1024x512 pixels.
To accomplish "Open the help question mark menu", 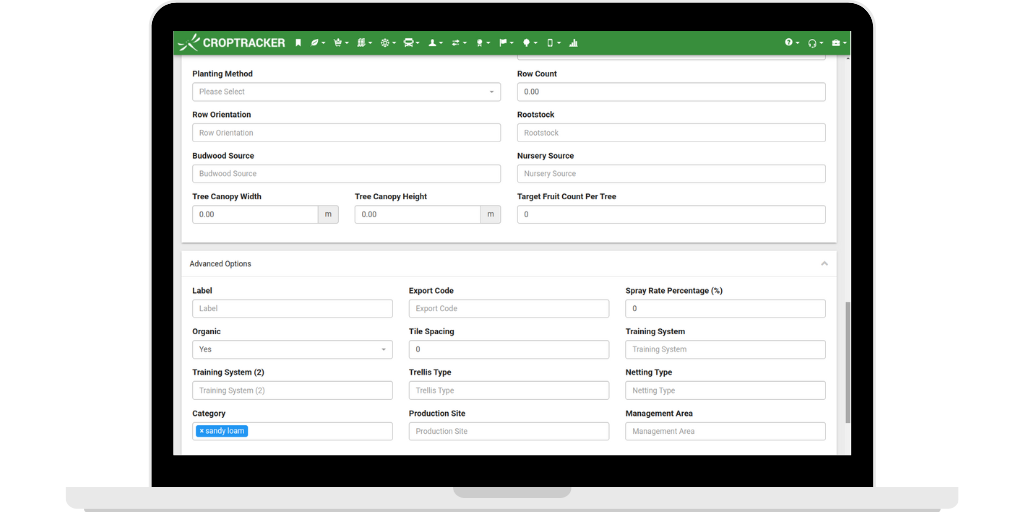I will coord(790,43).
